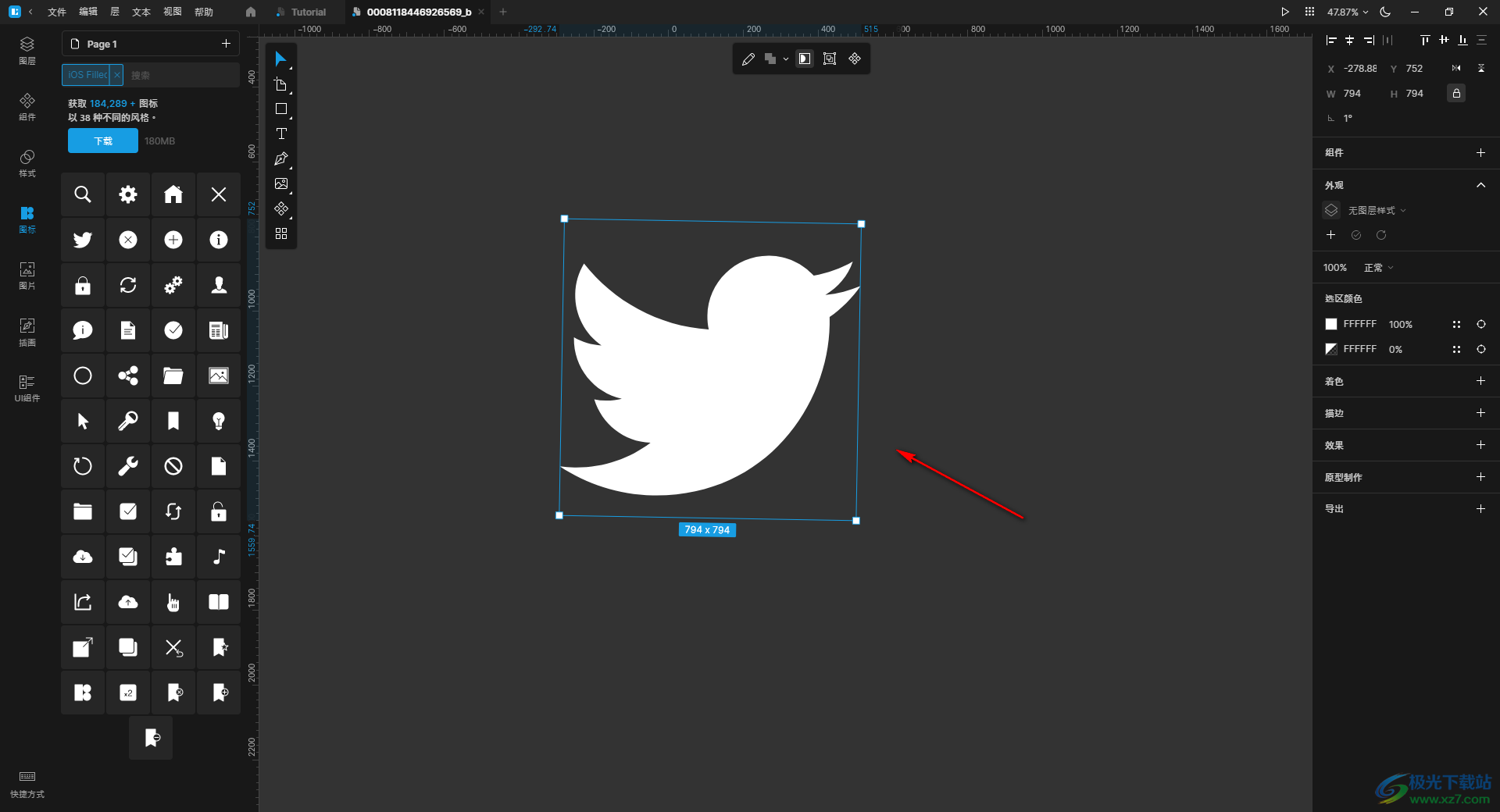Click the Play prototype button
This screenshot has width=1500, height=812.
click(1285, 12)
